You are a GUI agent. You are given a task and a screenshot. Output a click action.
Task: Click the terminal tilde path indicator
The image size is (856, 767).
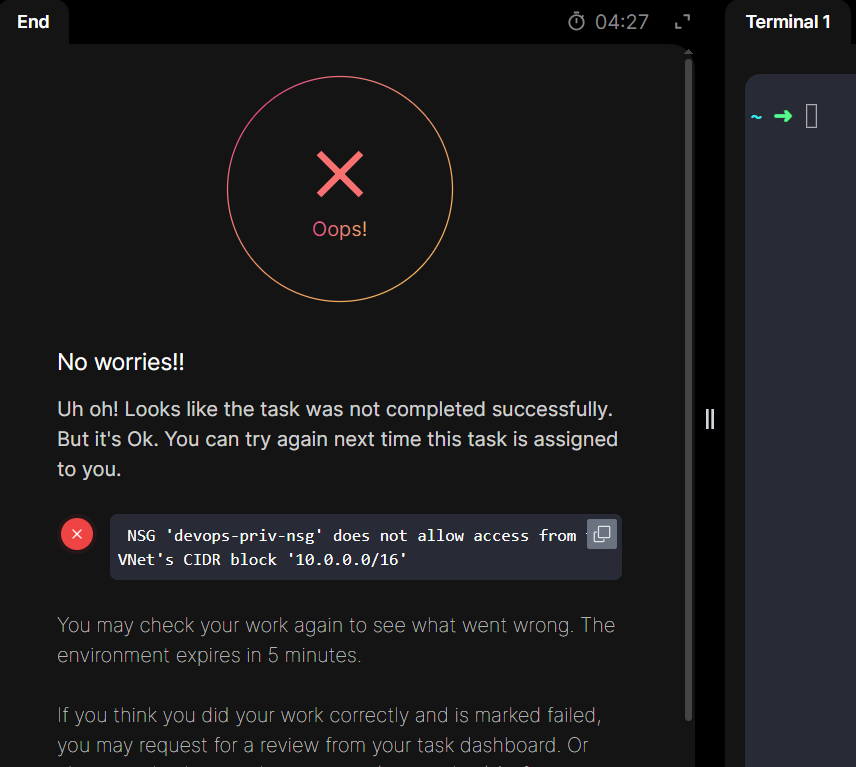click(756, 117)
